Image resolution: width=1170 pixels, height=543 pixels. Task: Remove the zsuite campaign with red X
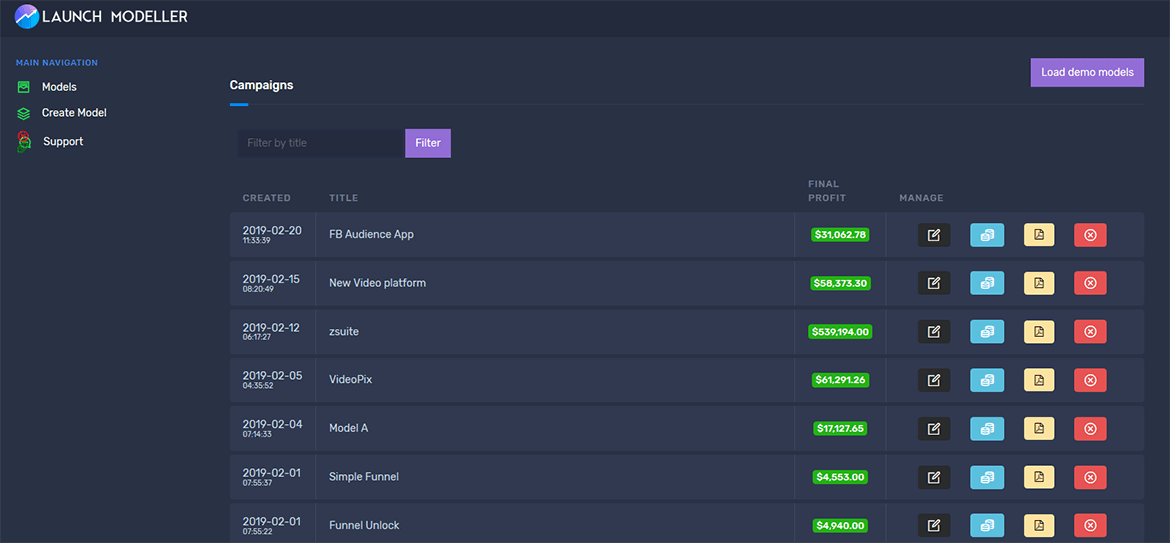(1090, 331)
